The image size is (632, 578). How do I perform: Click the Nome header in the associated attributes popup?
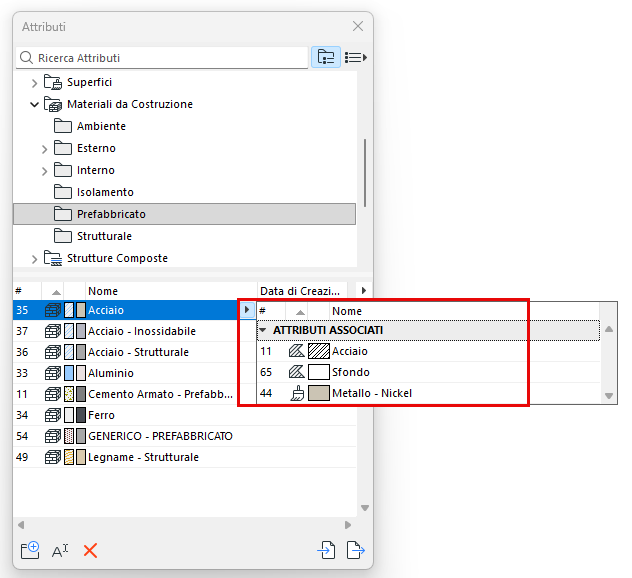click(464, 311)
